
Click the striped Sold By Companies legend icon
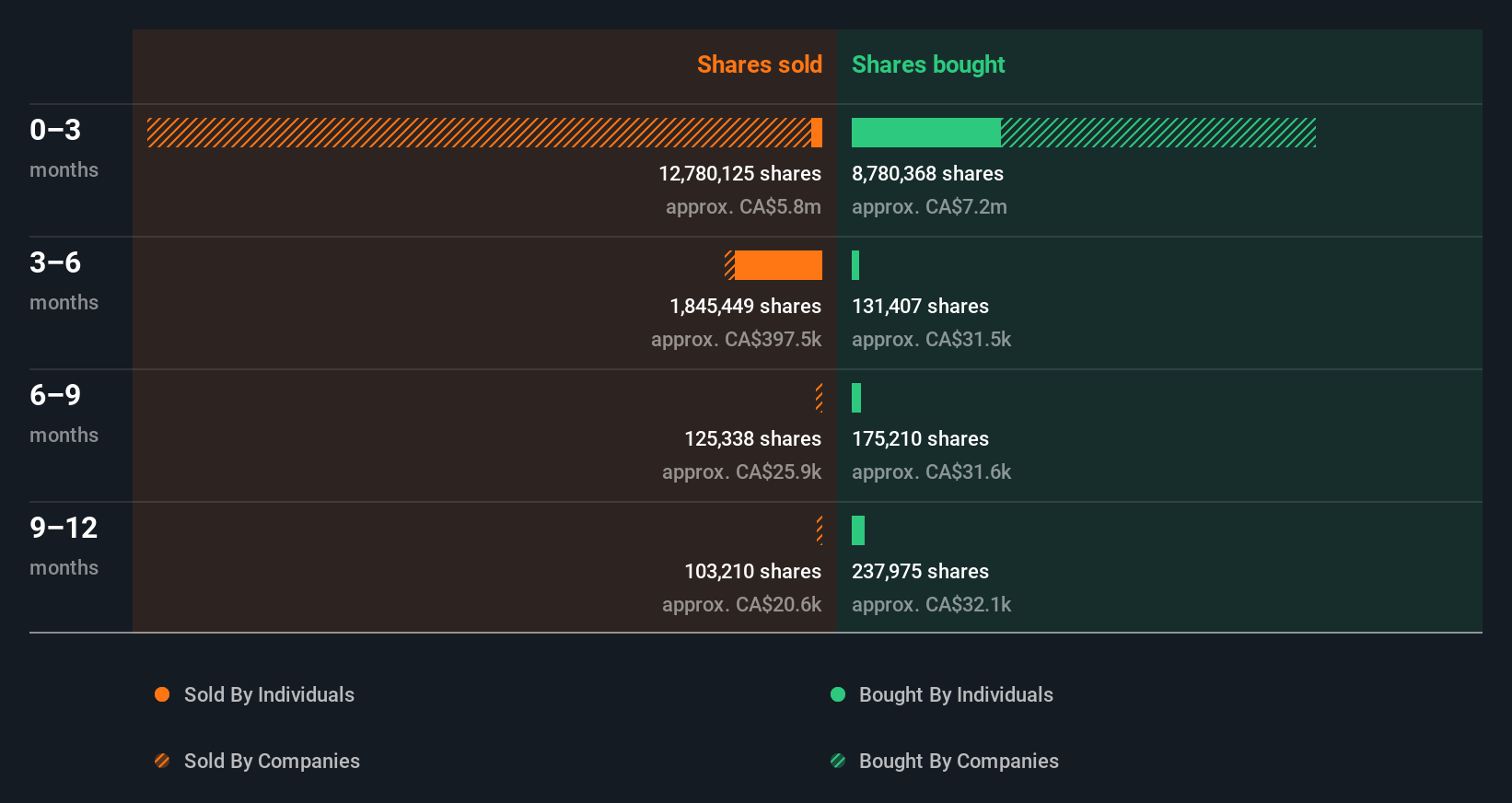coord(162,761)
